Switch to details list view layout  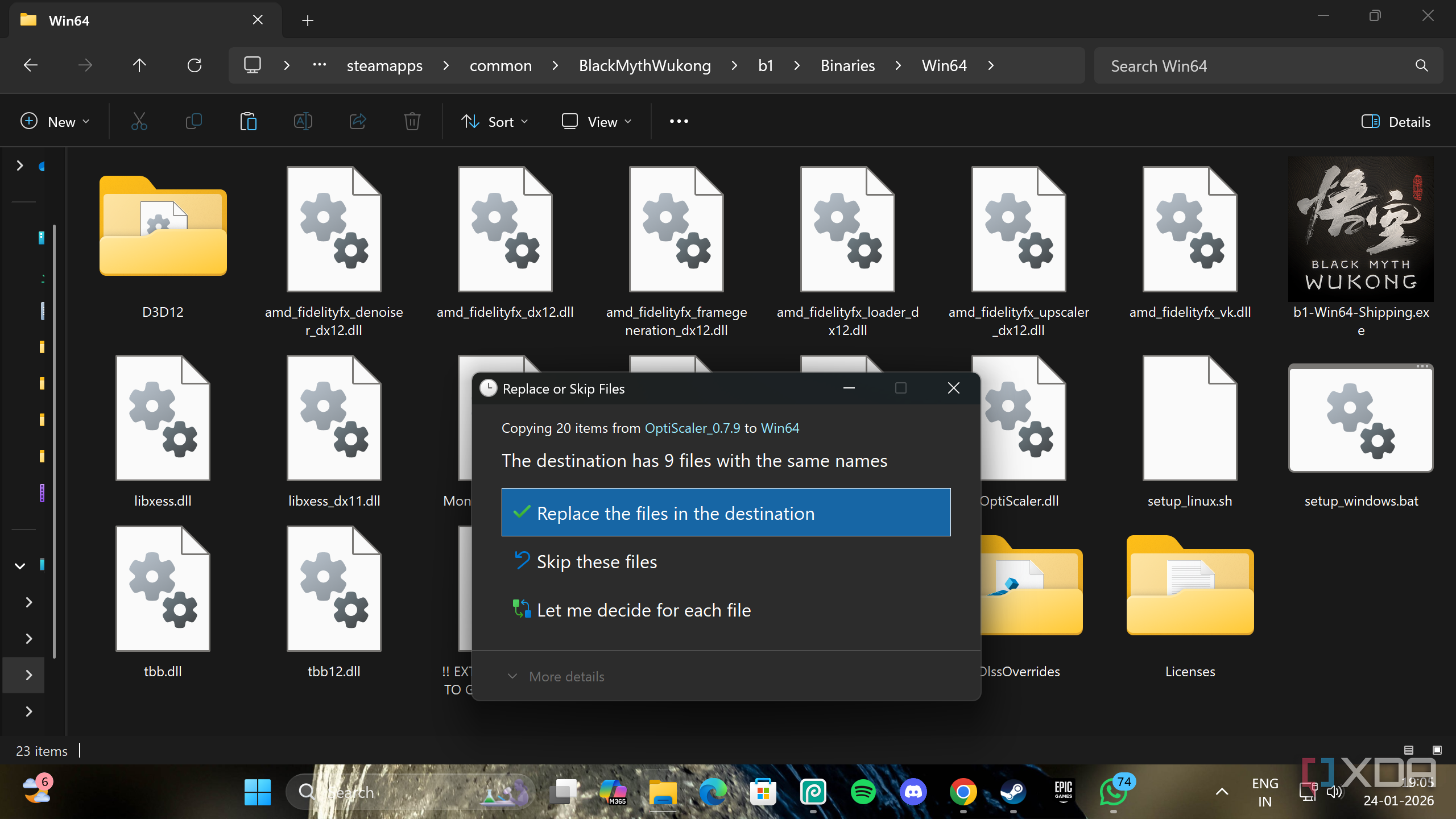[x=1409, y=750]
